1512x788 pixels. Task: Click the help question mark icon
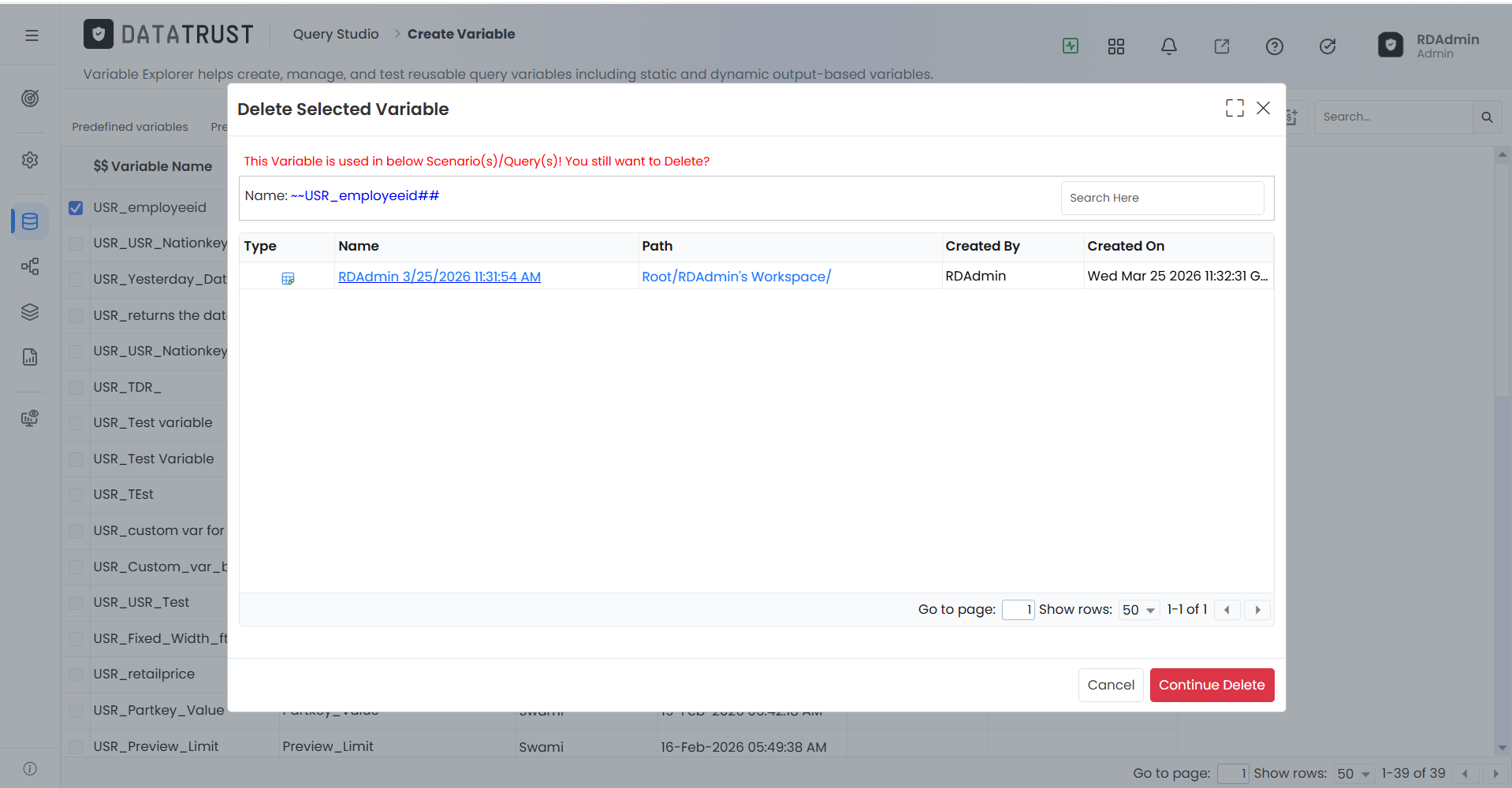(1275, 46)
